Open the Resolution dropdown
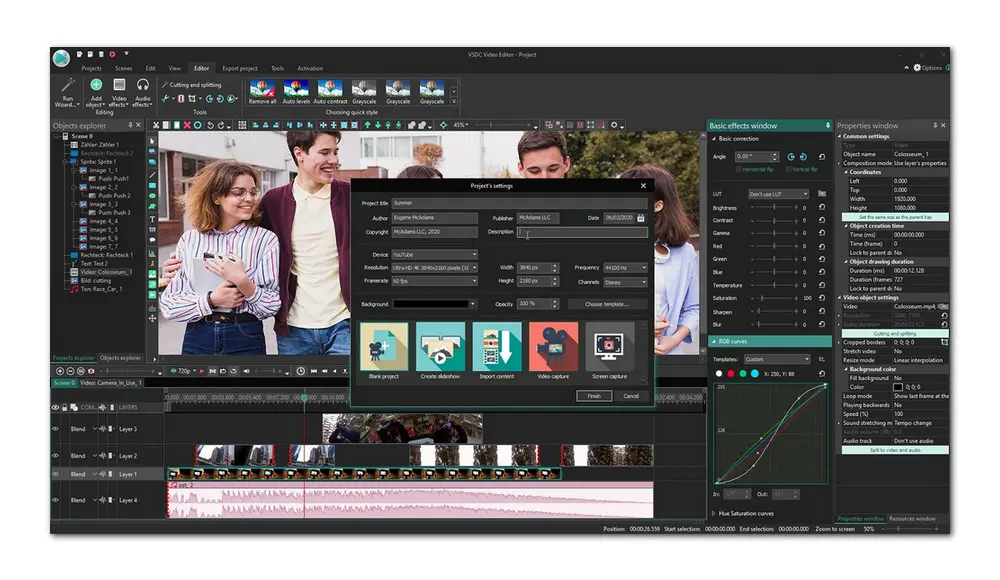The width and height of the screenshot is (1000, 580). pos(434,268)
